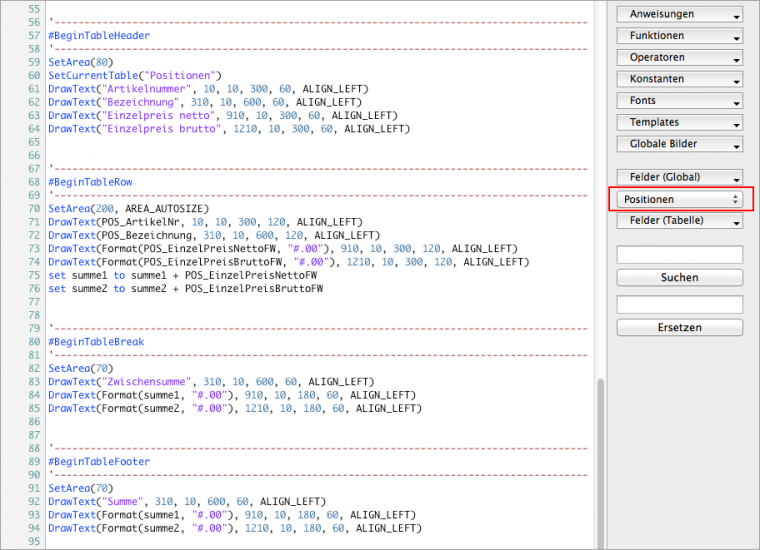Click the SetArea(80) line
Screen dimensions: 760x550
(x=80, y=62)
